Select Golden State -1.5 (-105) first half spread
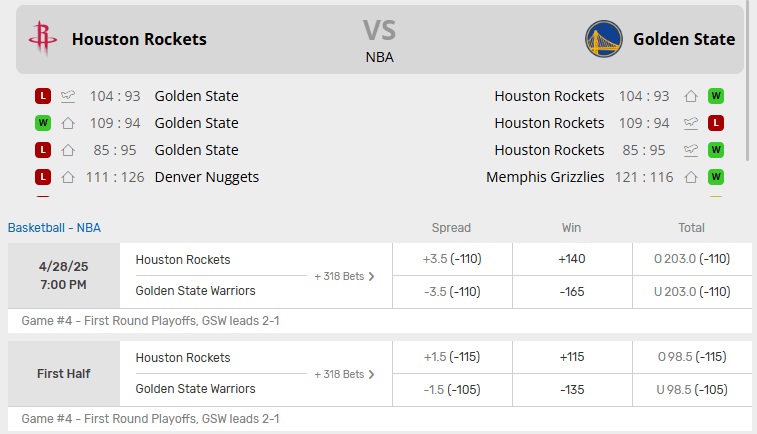Viewport: 757px width, 434px height. [452, 390]
